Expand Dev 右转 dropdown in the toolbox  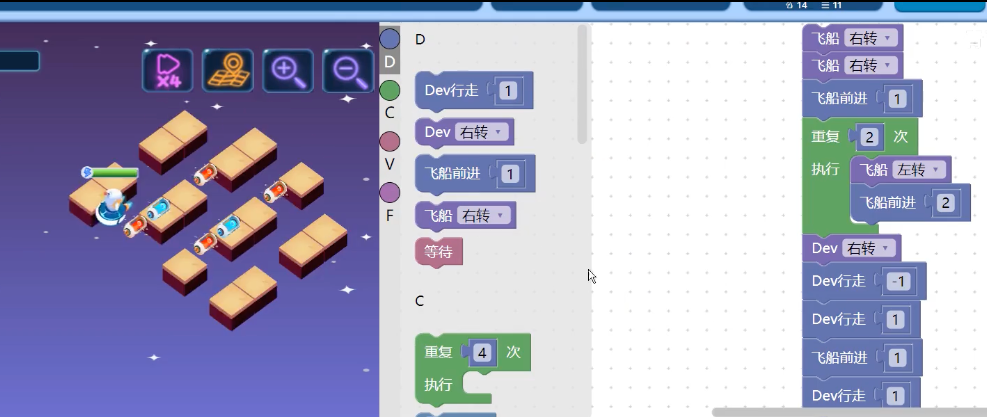(483, 132)
